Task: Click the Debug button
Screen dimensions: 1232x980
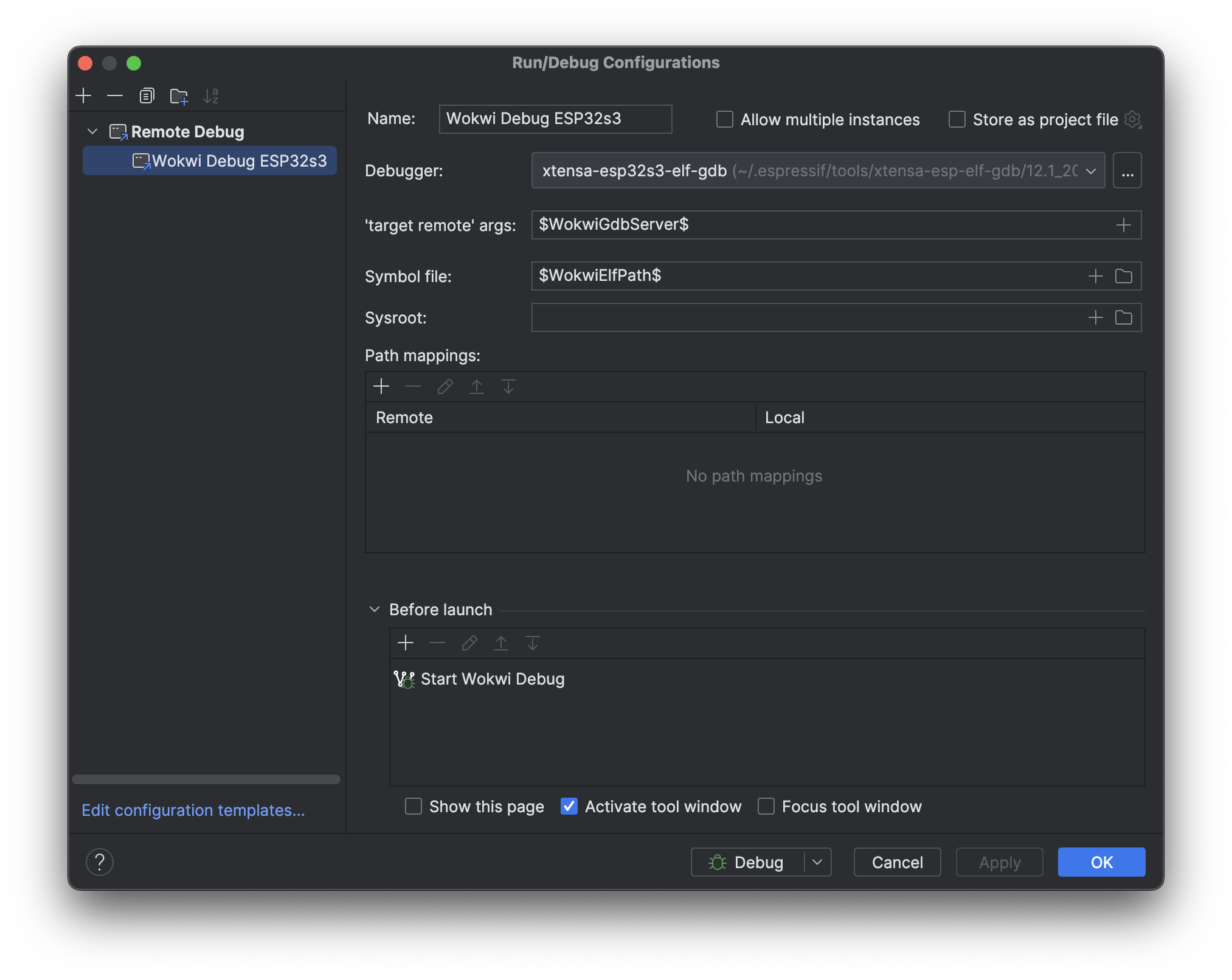Action: tap(747, 862)
